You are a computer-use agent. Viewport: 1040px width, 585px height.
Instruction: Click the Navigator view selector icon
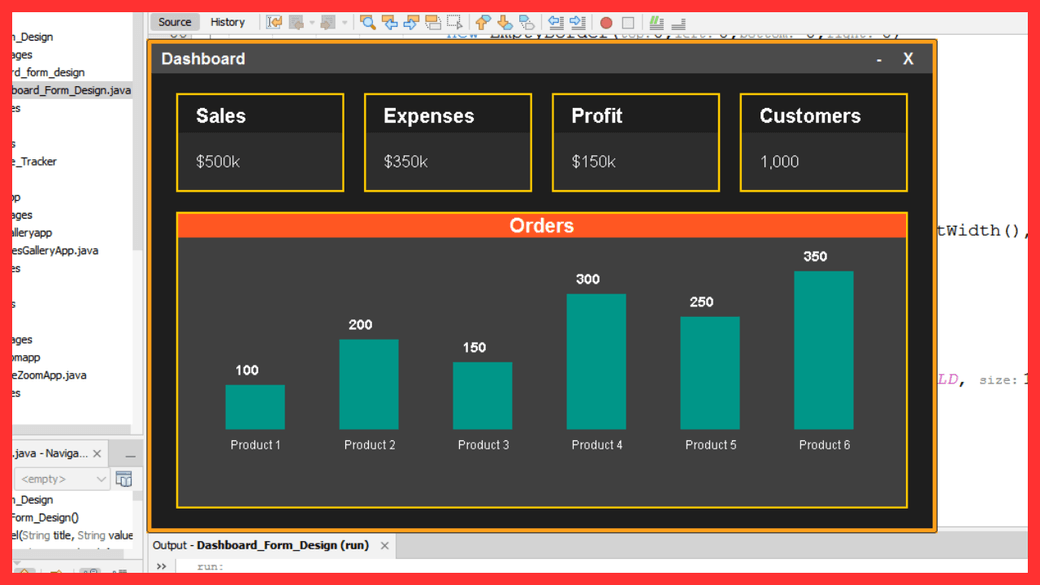pyautogui.click(x=124, y=478)
